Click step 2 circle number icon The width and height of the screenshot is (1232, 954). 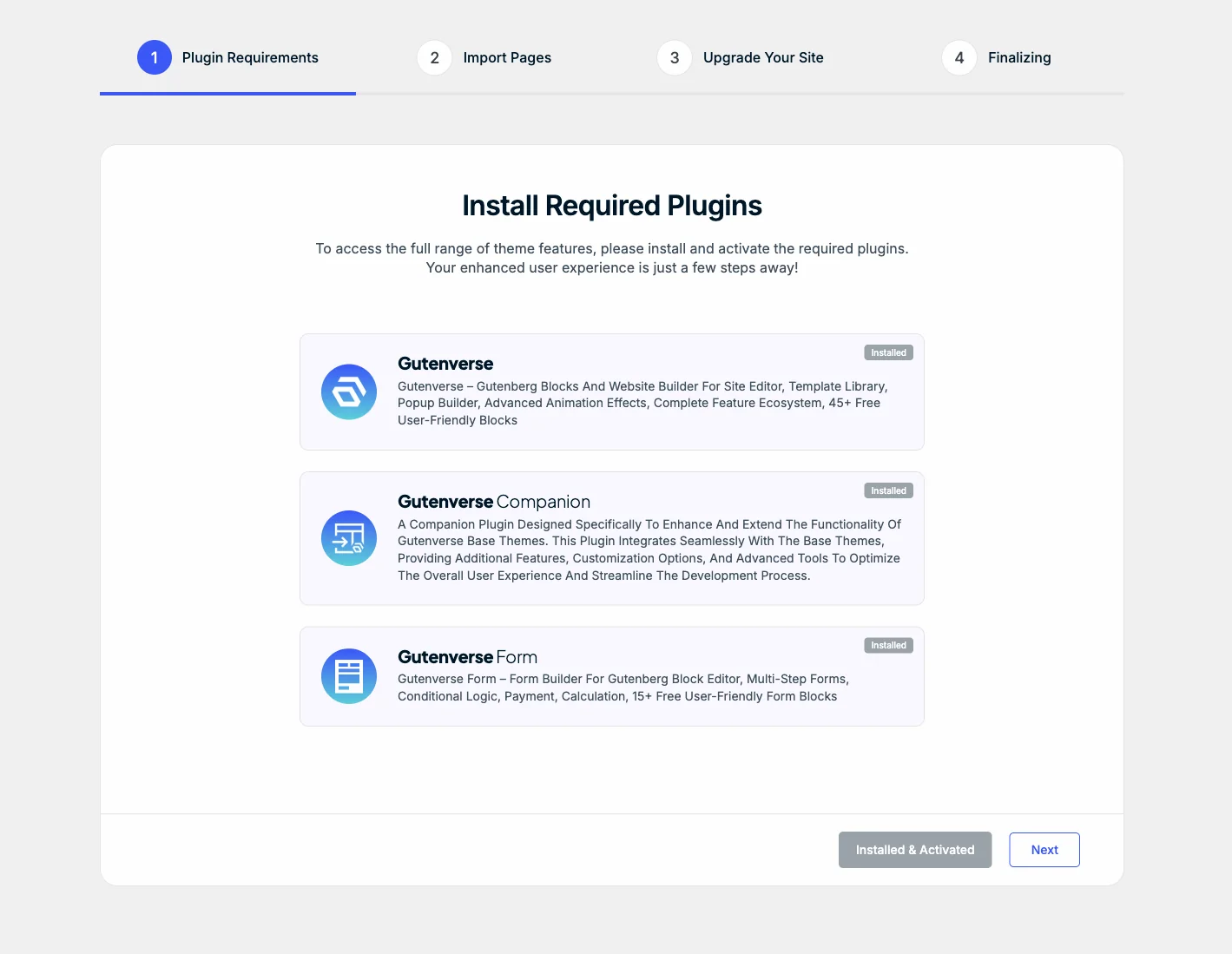tap(434, 57)
